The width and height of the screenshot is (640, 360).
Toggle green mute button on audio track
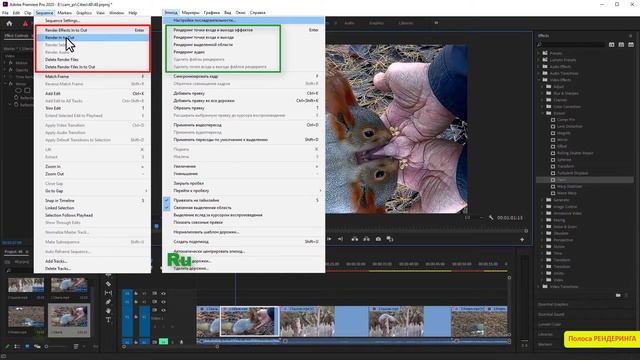pos(163,342)
